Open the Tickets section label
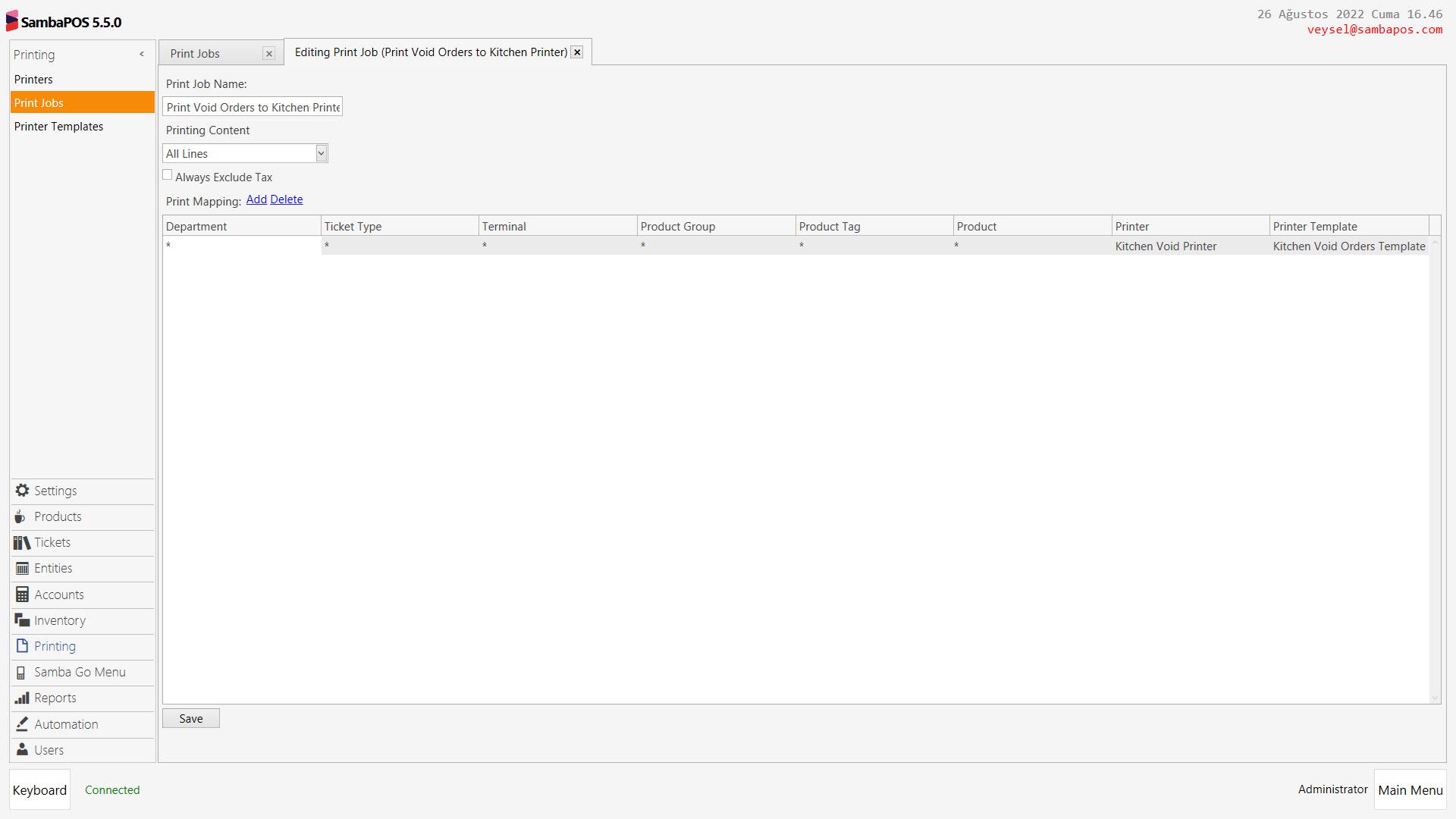Screen dimensions: 1456x819 click(x=52, y=542)
